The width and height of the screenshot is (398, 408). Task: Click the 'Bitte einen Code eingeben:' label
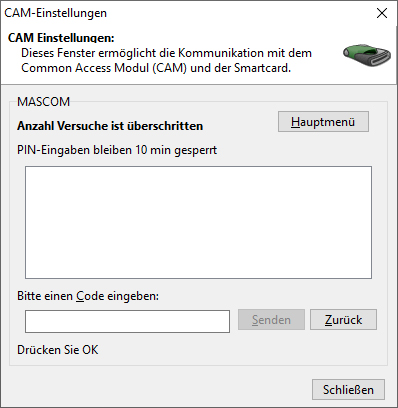88,296
